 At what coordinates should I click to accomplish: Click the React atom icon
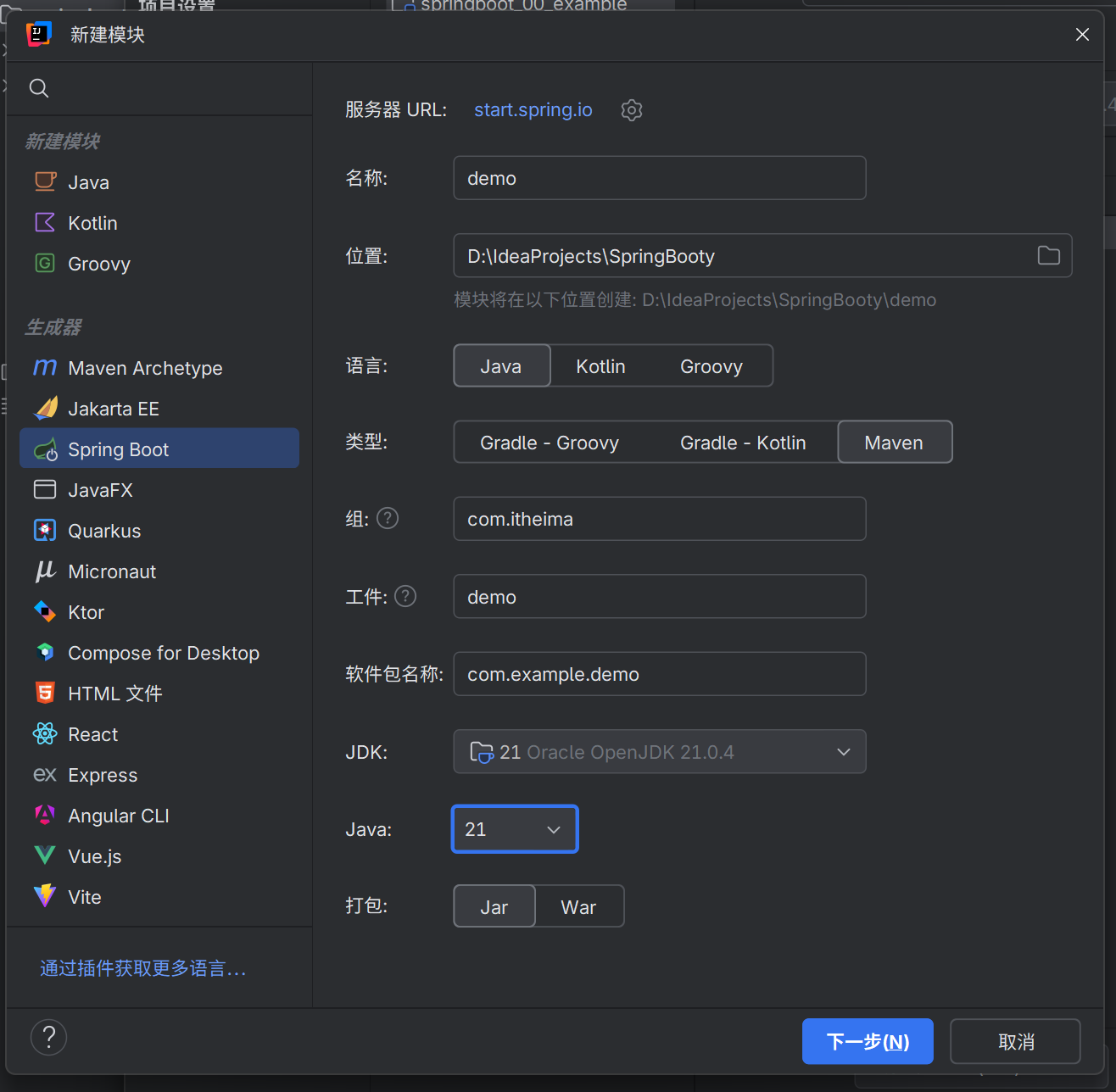point(45,734)
